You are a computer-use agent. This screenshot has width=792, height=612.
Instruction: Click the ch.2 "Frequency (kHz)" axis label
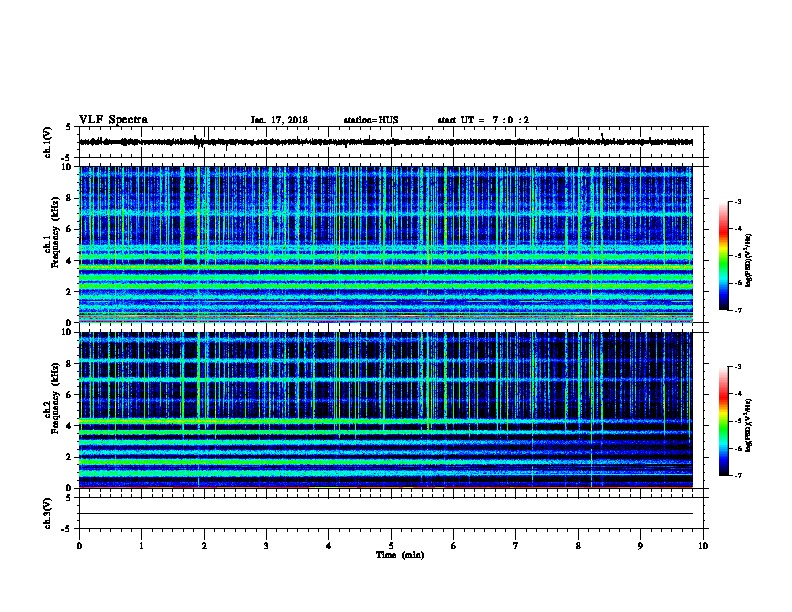pos(55,398)
